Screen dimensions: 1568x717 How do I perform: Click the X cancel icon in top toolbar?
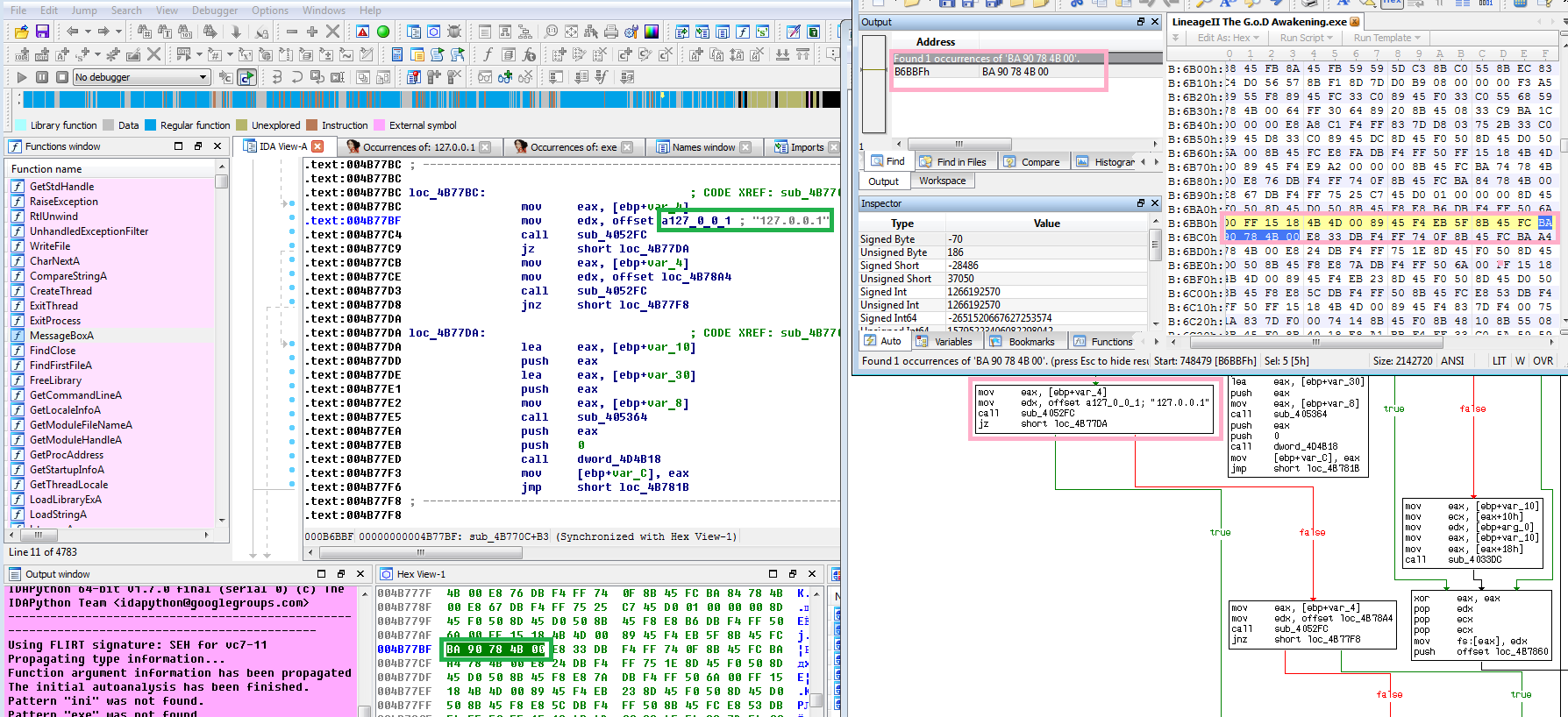pyautogui.click(x=332, y=32)
